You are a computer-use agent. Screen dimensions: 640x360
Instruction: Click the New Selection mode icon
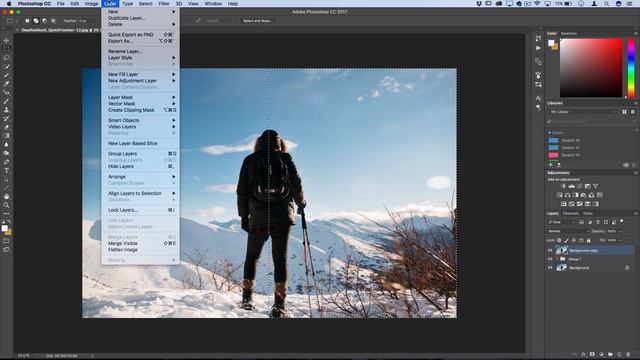27,20
